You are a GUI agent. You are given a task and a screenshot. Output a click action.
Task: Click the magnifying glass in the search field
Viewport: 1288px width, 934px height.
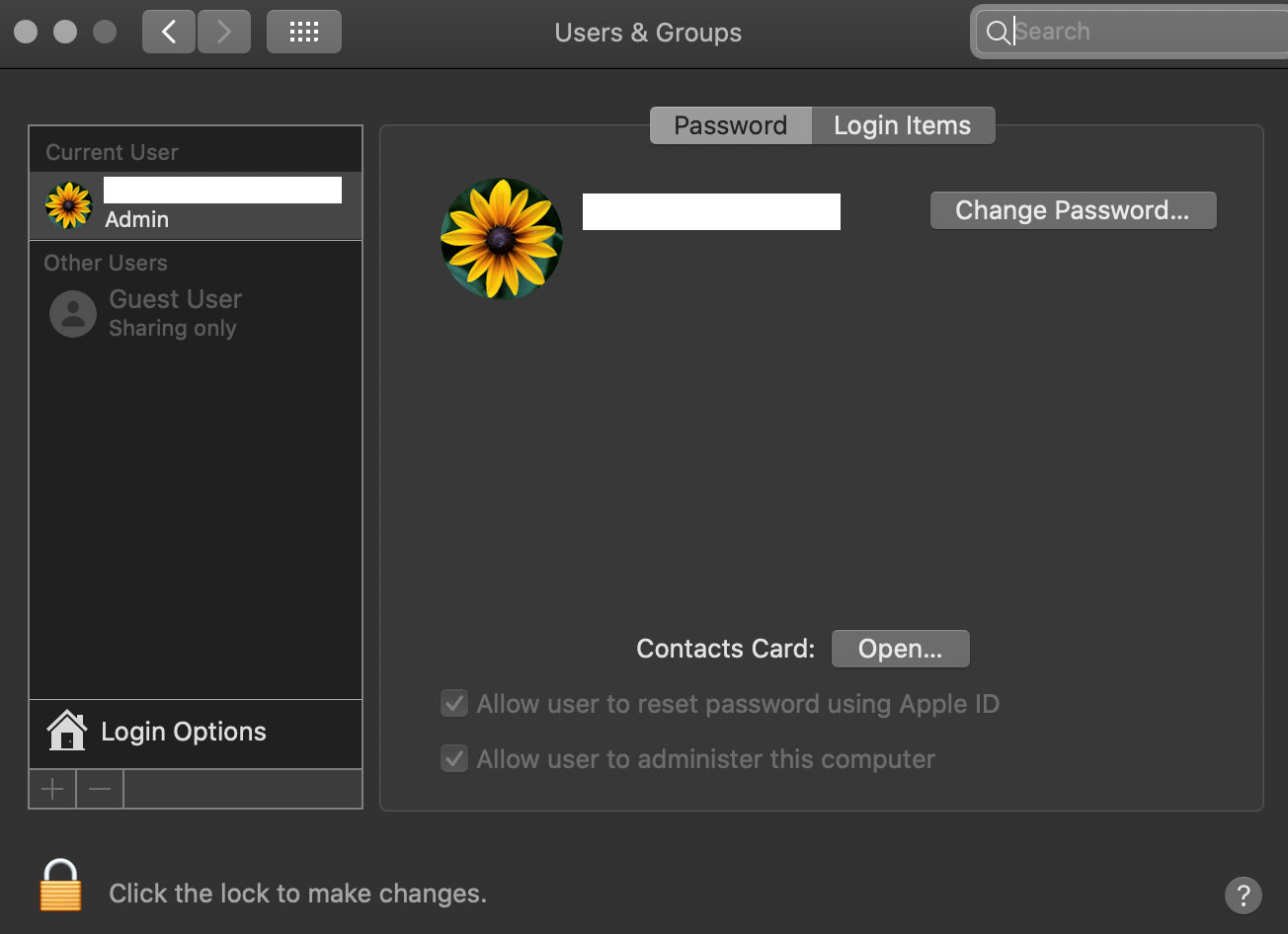pyautogui.click(x=999, y=33)
